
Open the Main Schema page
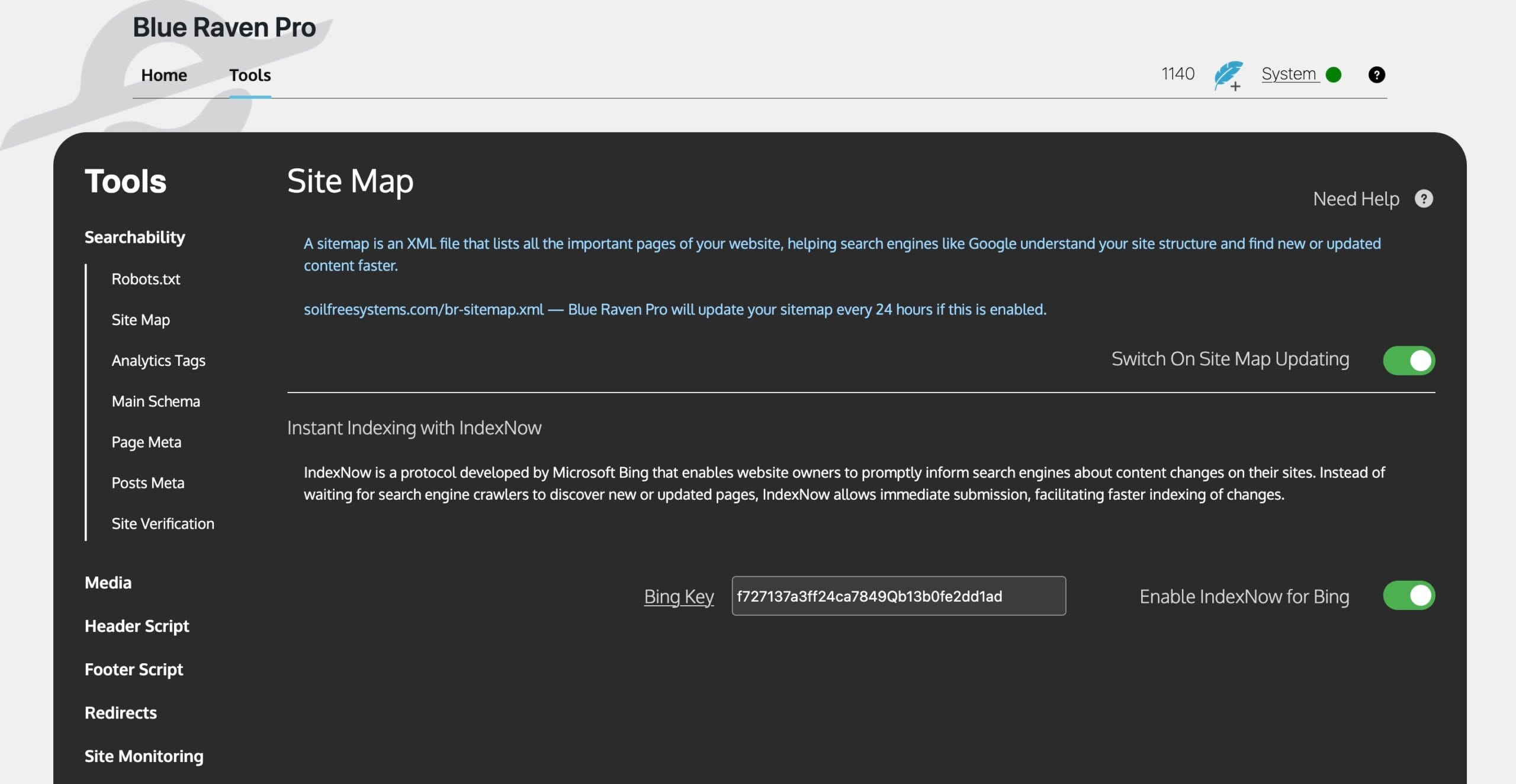pyautogui.click(x=156, y=401)
